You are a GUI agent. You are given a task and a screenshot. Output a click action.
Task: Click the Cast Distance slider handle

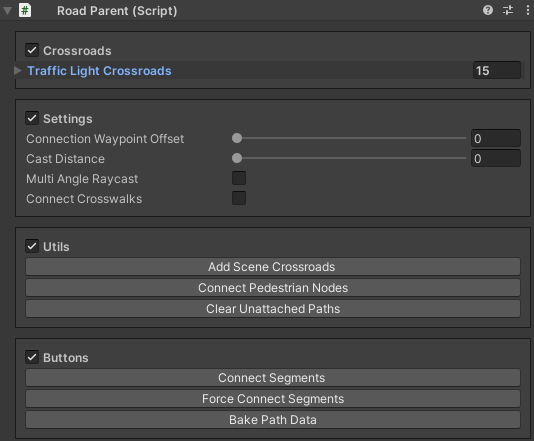click(237, 158)
